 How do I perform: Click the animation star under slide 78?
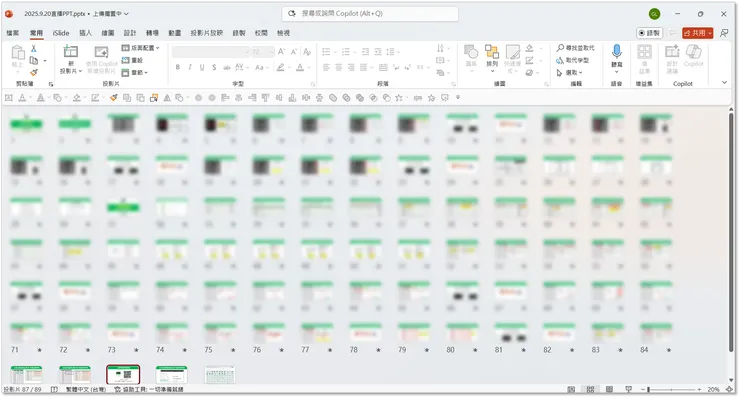pyautogui.click(x=378, y=350)
